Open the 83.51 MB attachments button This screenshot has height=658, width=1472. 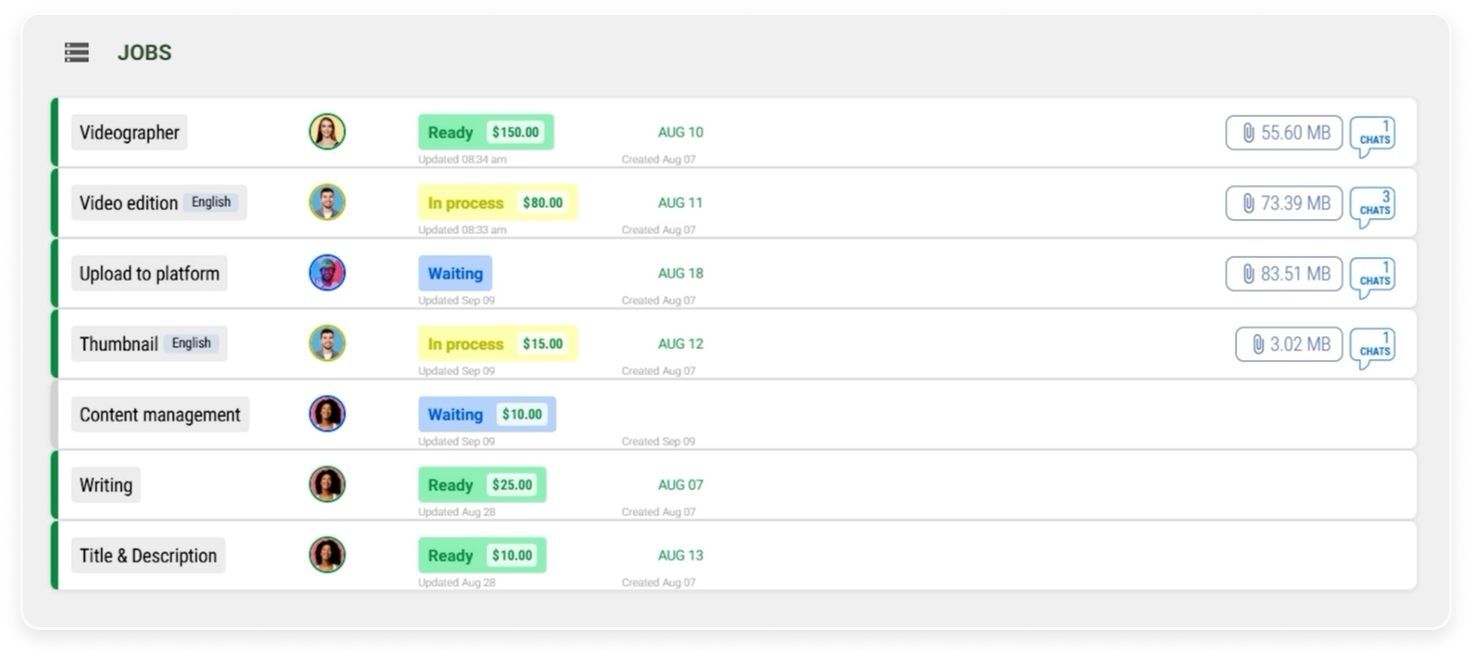click(1284, 274)
